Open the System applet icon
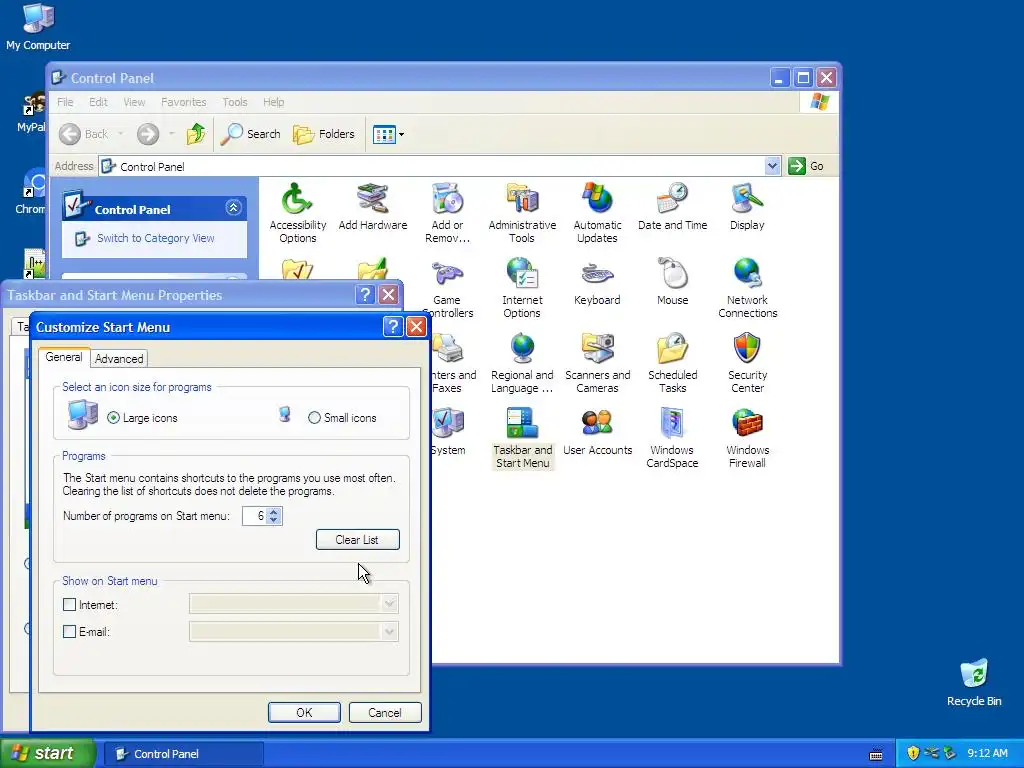Viewport: 1024px width, 768px height. coord(448,432)
